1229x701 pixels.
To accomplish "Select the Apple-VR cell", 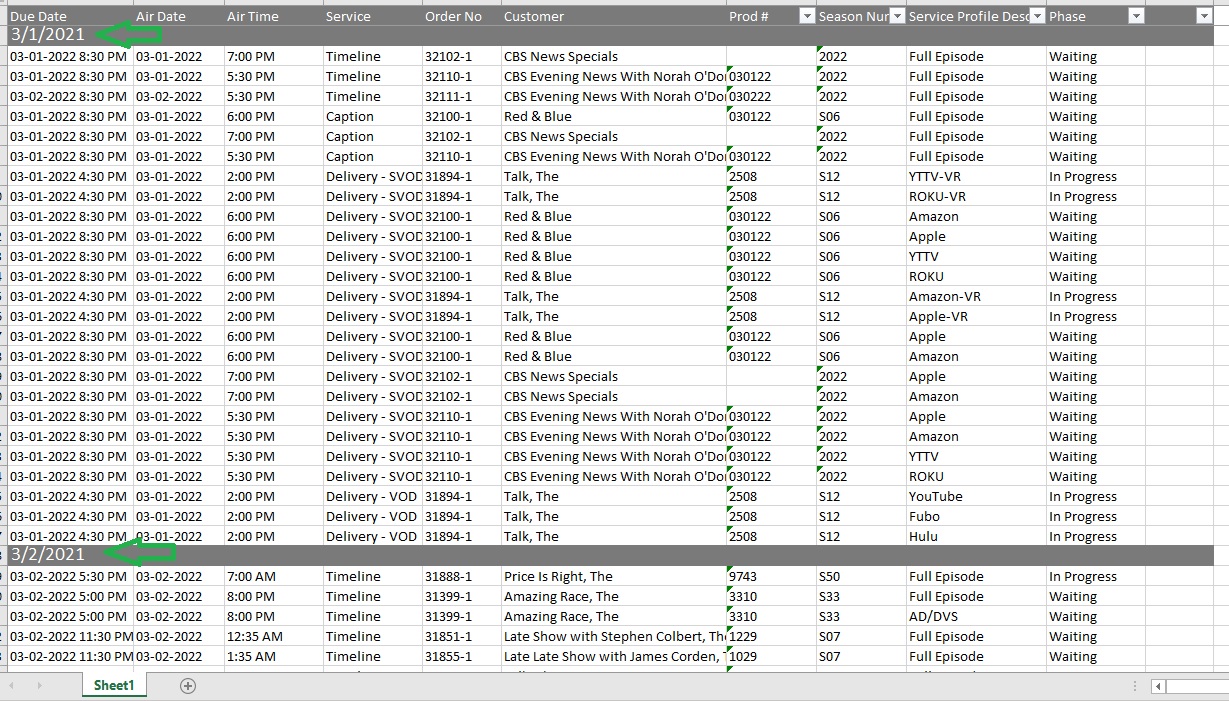I will (x=976, y=316).
